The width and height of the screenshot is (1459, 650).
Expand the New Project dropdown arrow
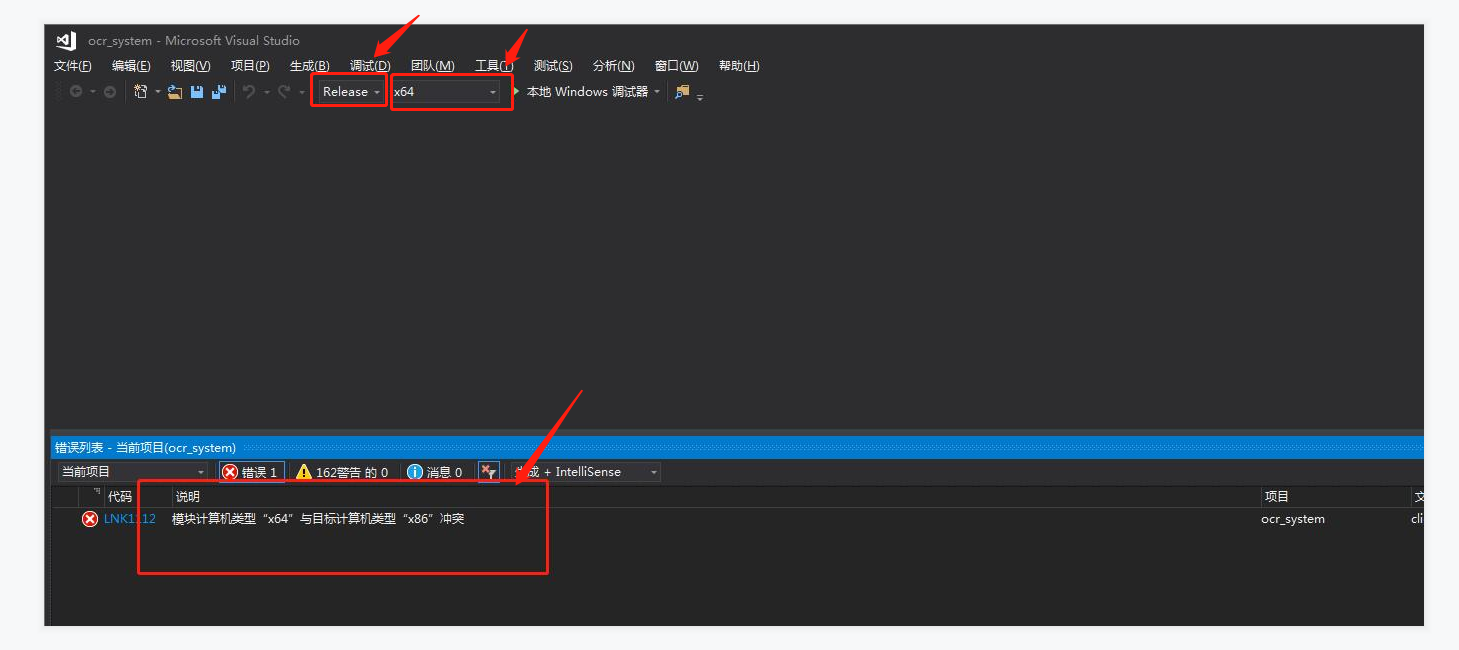[x=157, y=92]
